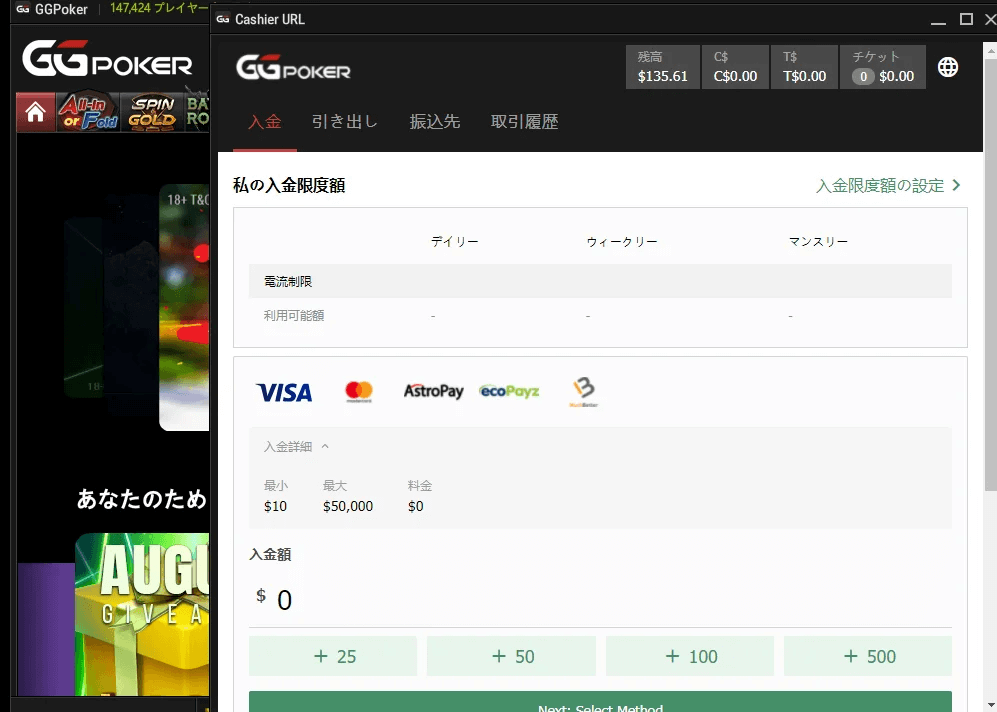Collapse the 入金詳細 section
997x712 pixels.
tap(296, 447)
